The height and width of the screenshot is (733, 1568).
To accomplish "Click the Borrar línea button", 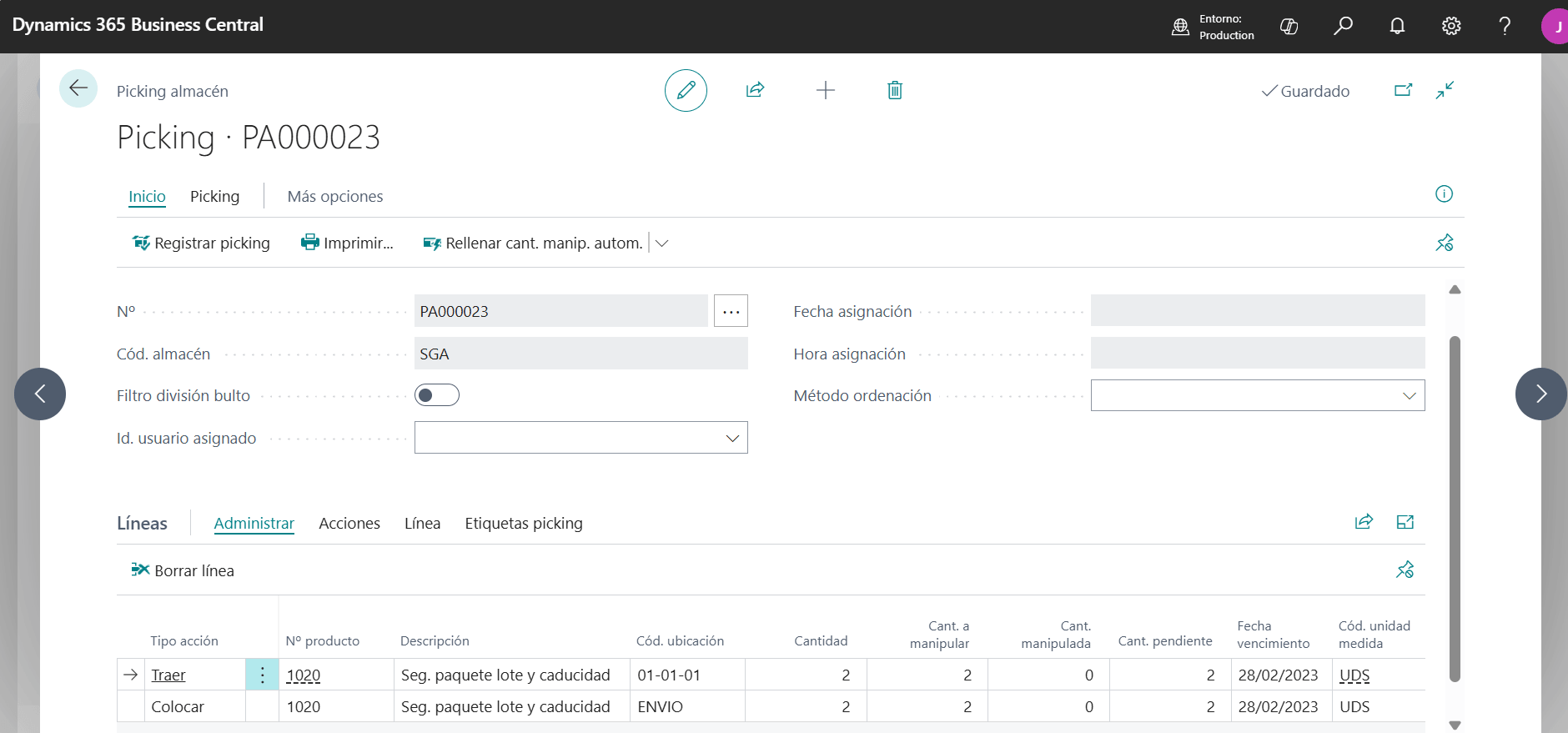I will click(183, 571).
